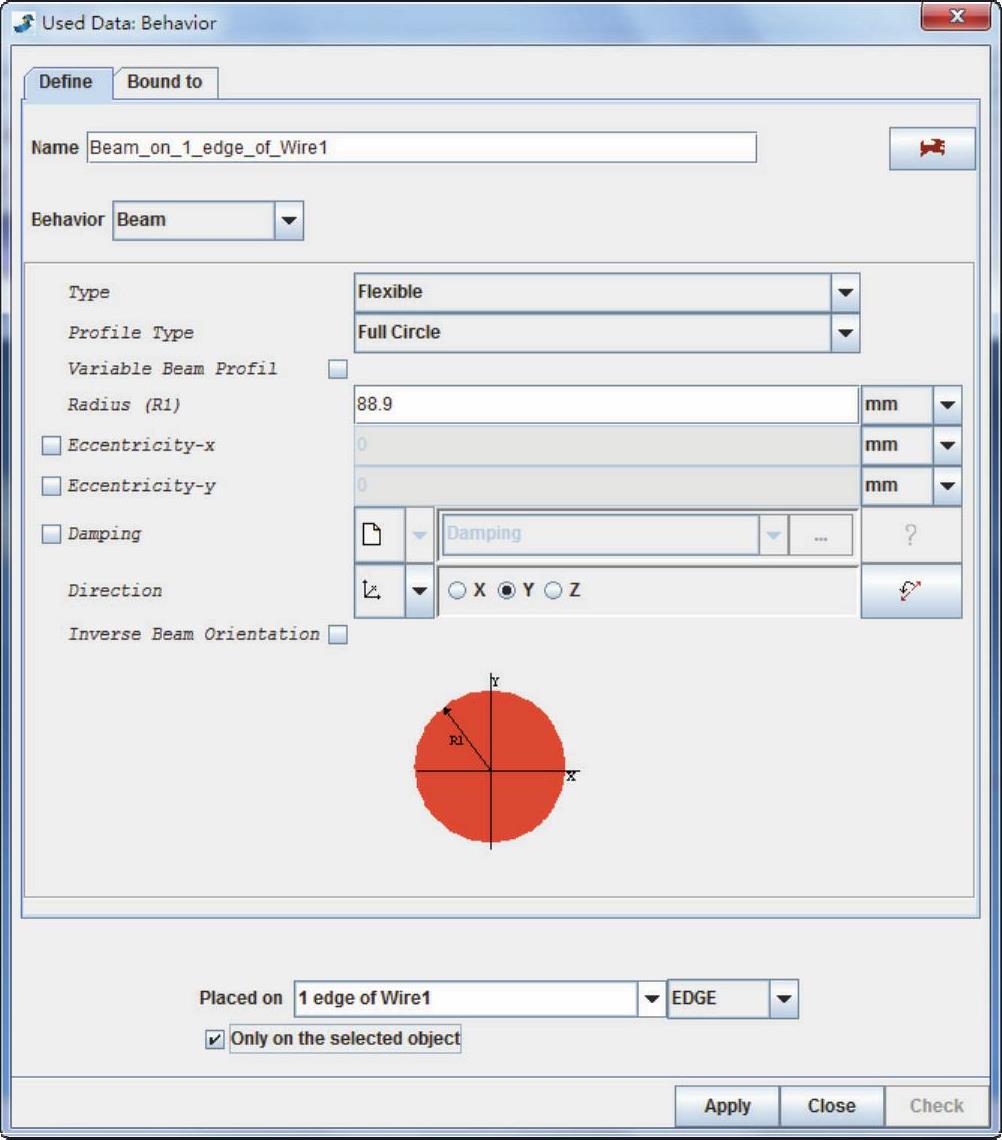Click the app icon in the title bar
Image resolution: width=1002 pixels, height=1140 pixels.
click(25, 22)
